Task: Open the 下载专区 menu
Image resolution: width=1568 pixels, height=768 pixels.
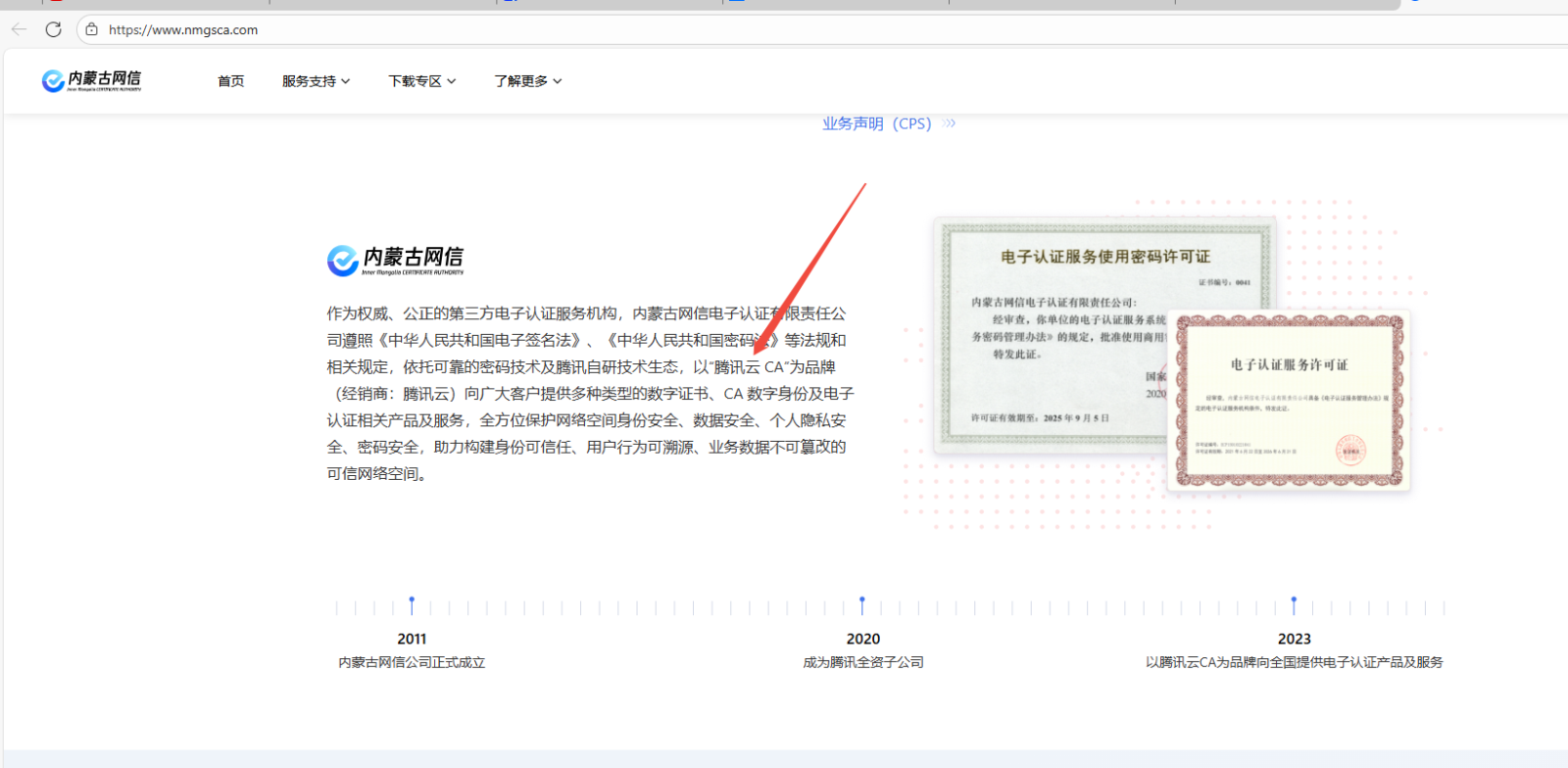Action: [421, 81]
